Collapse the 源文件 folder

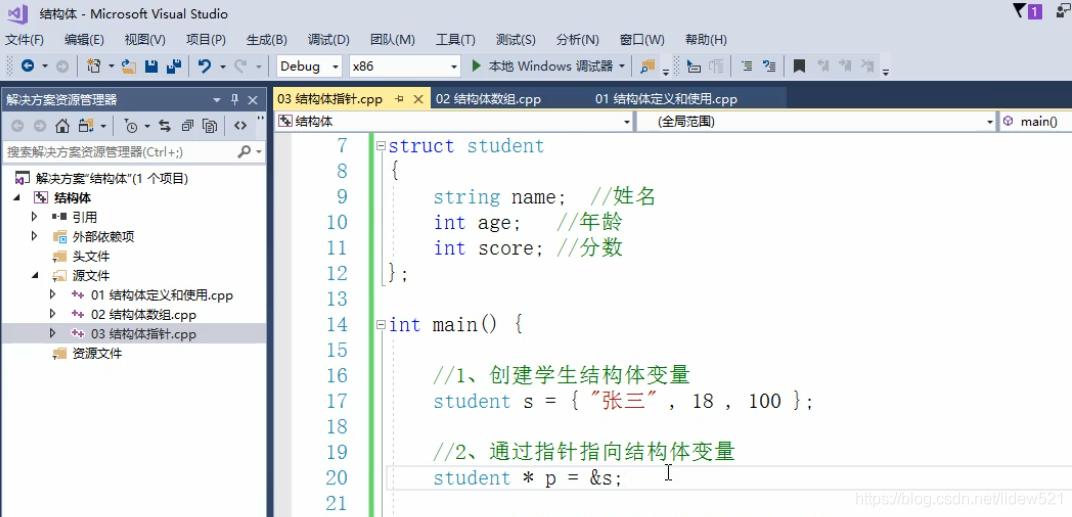(x=35, y=275)
